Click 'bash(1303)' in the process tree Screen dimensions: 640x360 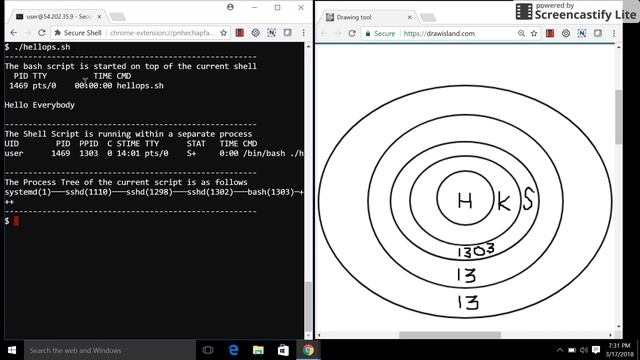click(x=271, y=192)
